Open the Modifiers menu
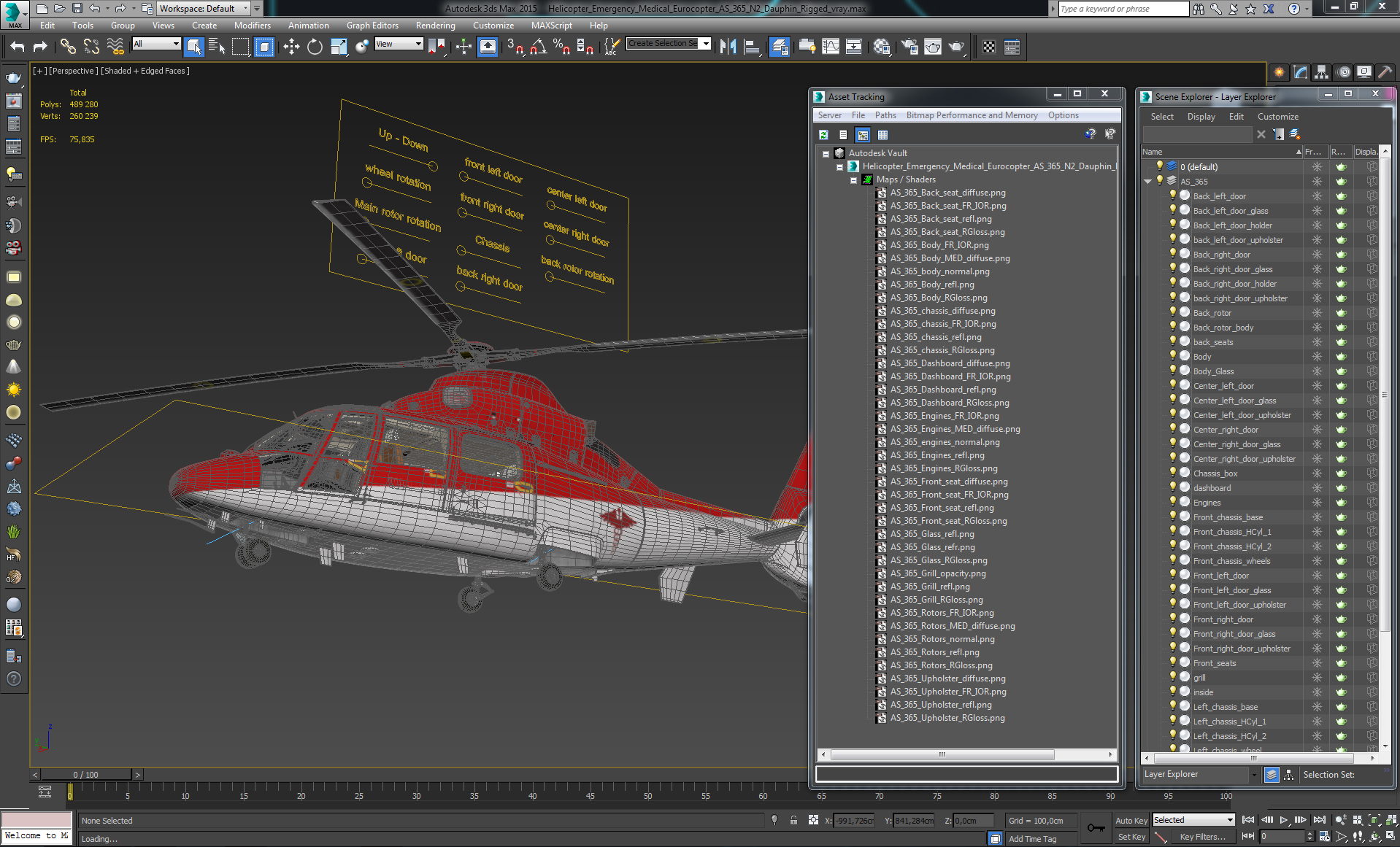1400x847 pixels. point(252,26)
